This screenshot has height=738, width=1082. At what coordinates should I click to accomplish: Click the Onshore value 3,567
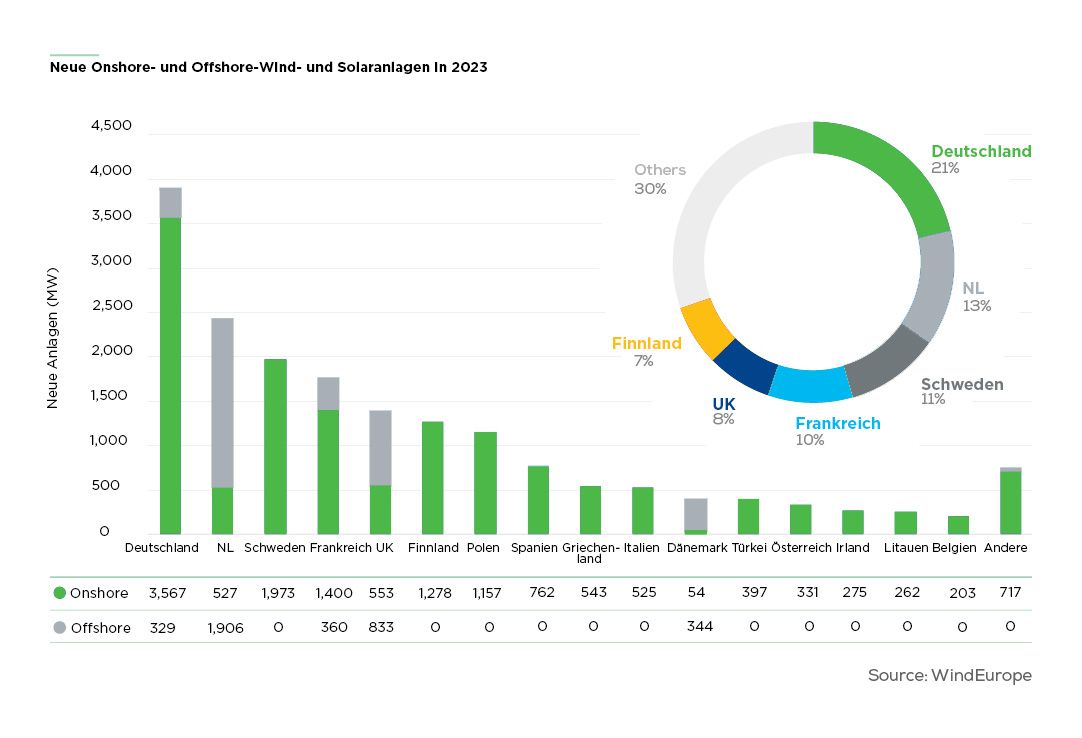point(167,593)
